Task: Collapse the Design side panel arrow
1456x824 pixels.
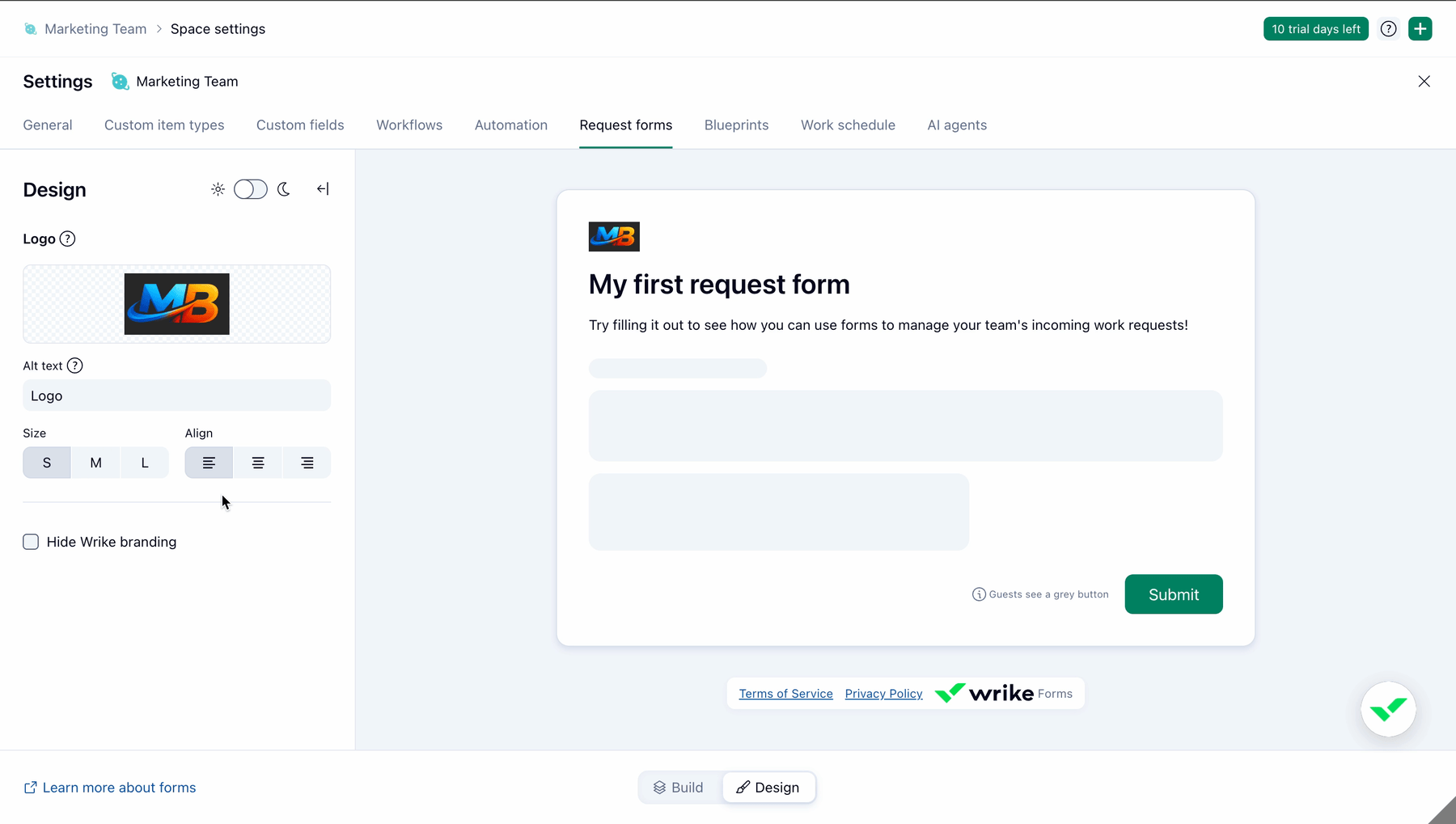Action: pos(323,189)
